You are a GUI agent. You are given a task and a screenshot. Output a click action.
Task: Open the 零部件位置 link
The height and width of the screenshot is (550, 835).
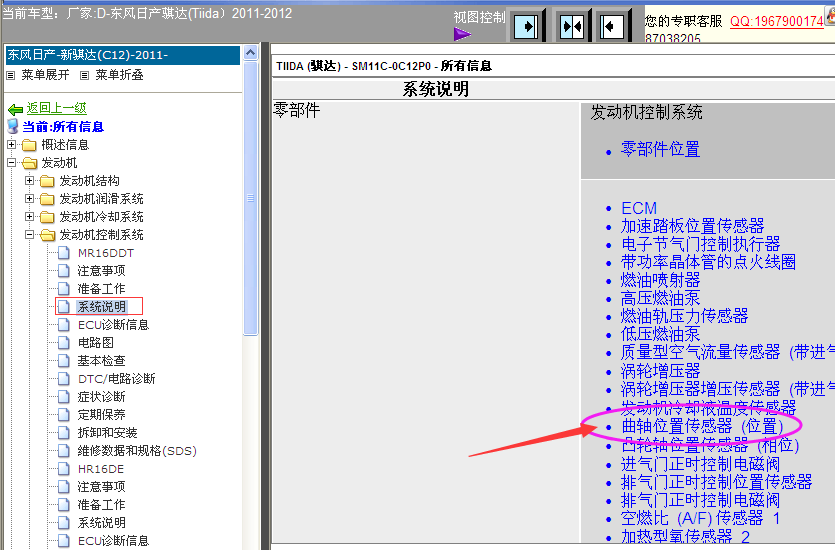660,149
